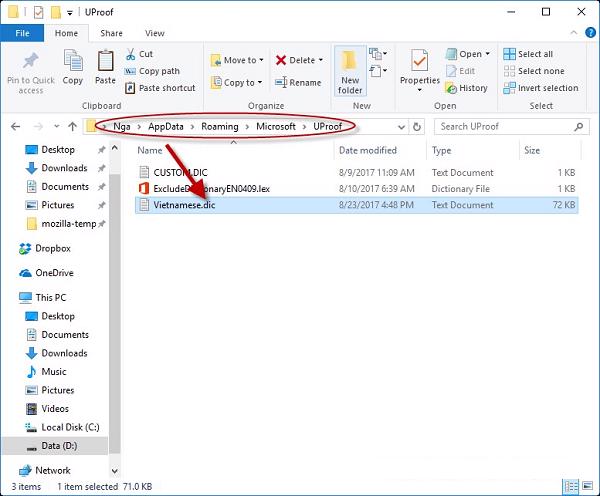The image size is (600, 496).
Task: Open recent locations dropdown arrow
Action: [57, 126]
